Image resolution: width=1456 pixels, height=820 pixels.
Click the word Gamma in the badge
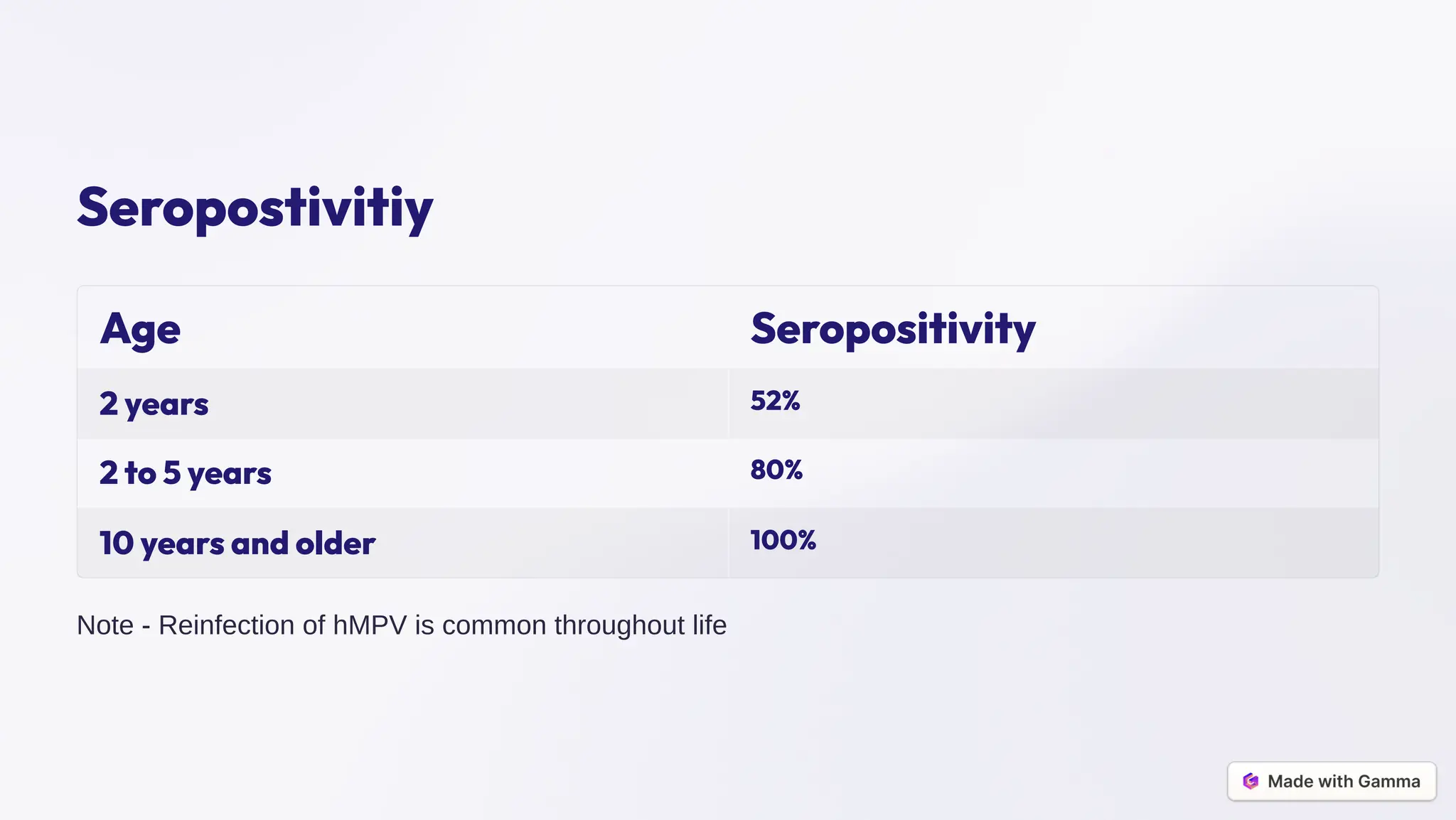click(1389, 781)
